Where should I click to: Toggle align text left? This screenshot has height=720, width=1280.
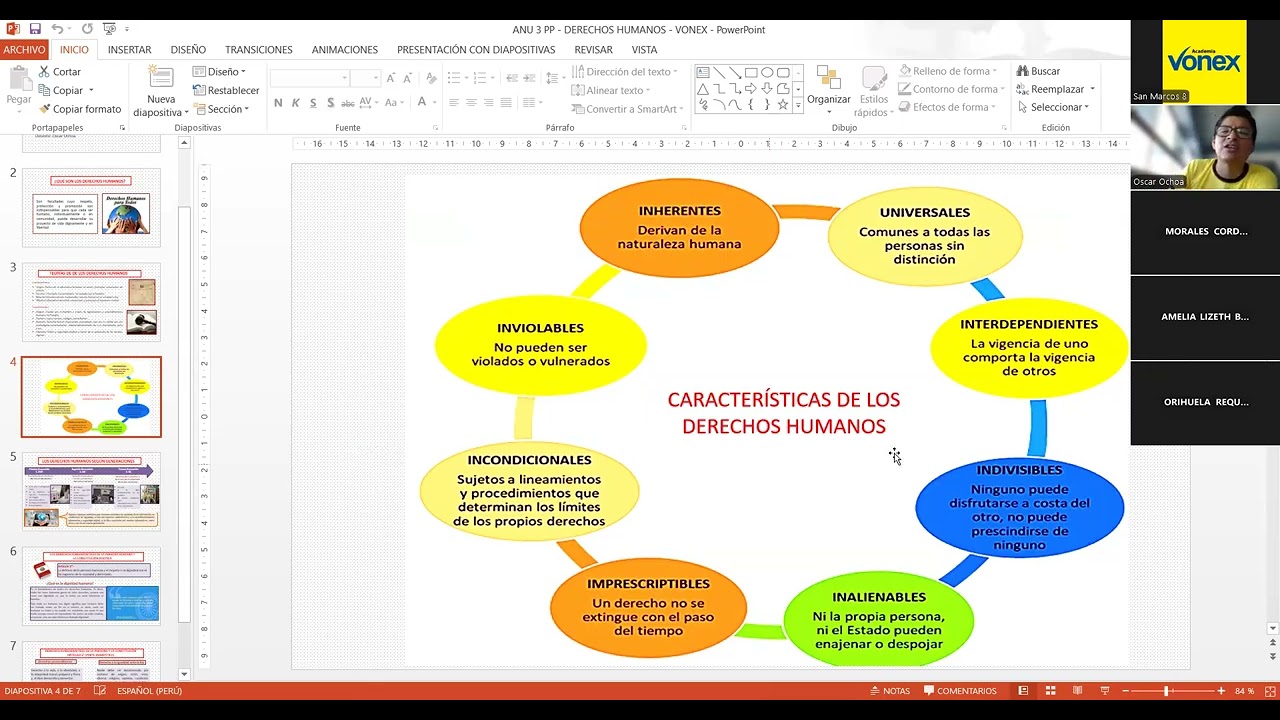(453, 102)
